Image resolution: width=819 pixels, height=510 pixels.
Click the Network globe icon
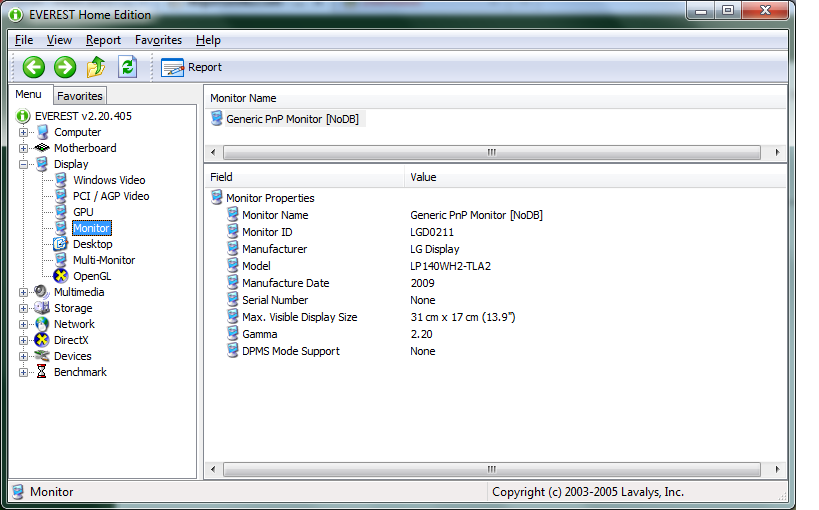tap(42, 324)
